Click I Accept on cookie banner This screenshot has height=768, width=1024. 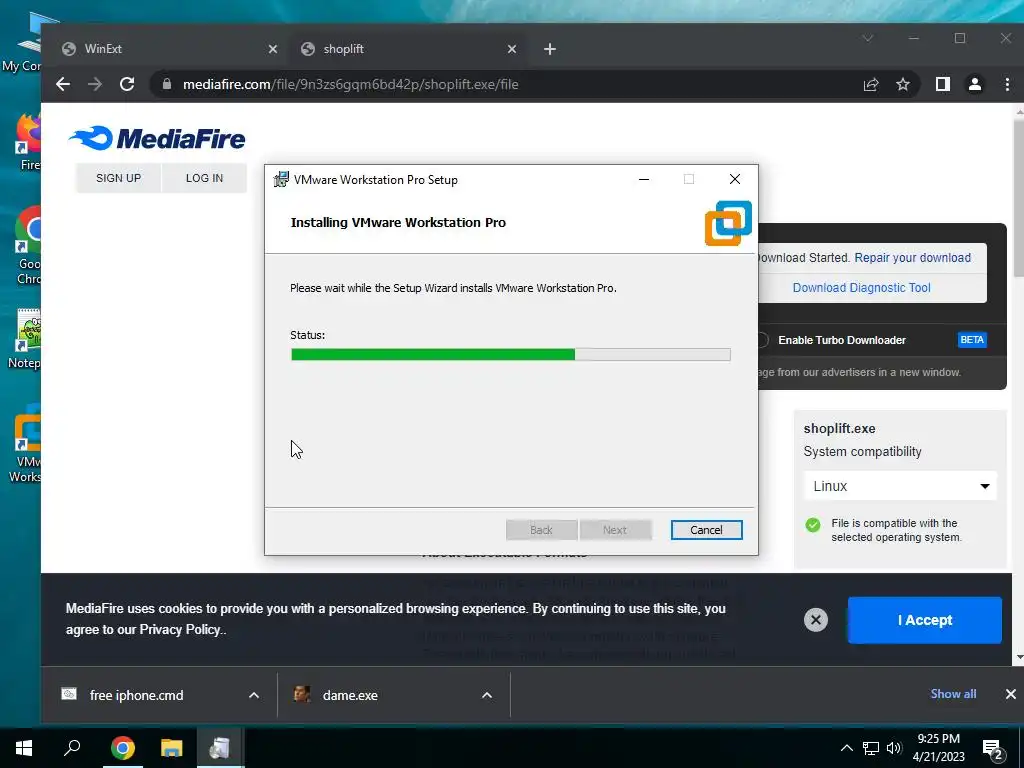click(925, 620)
